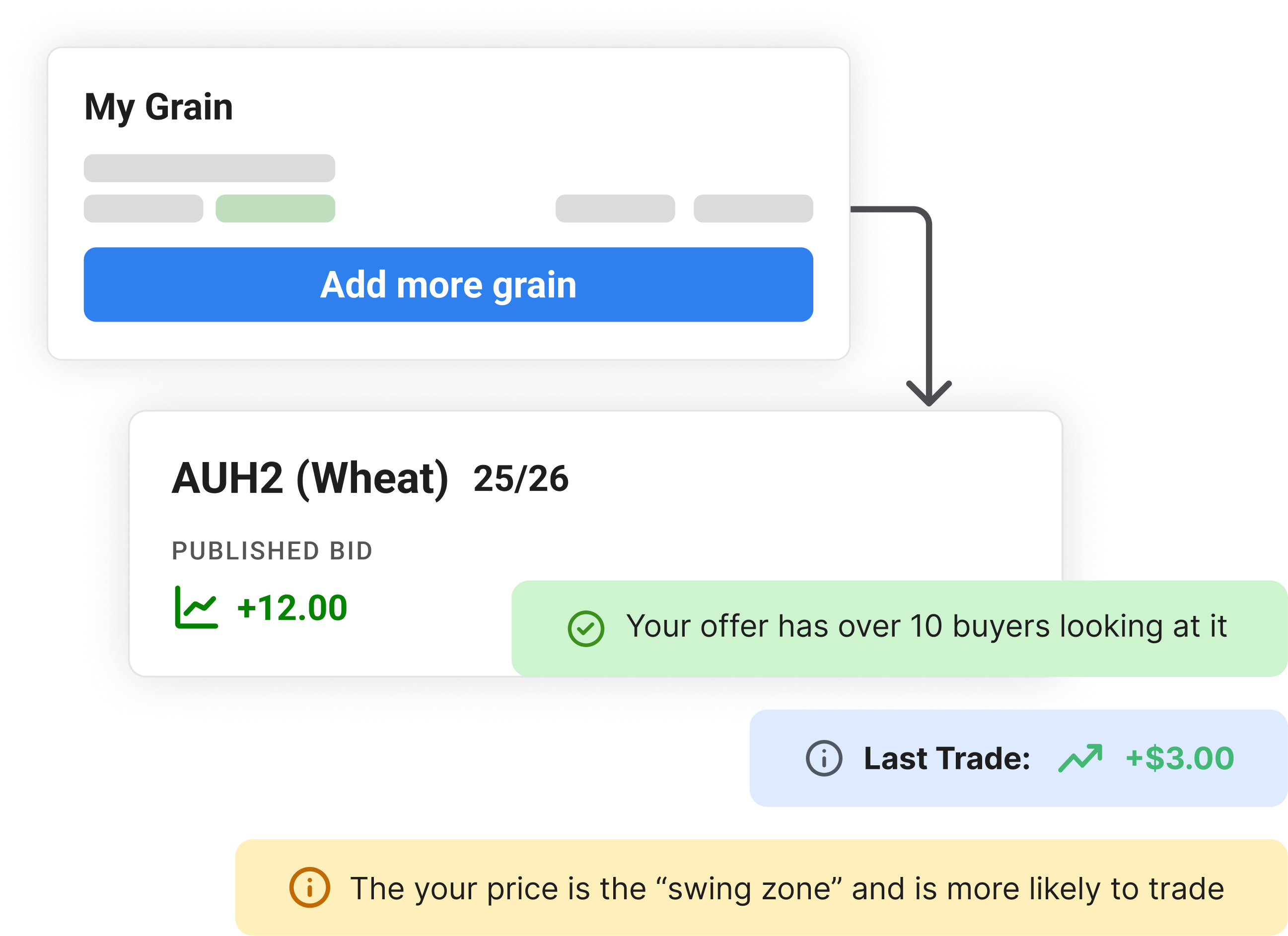Click the 25/26 season label
Image resolution: width=1288 pixels, height=936 pixels.
(521, 478)
